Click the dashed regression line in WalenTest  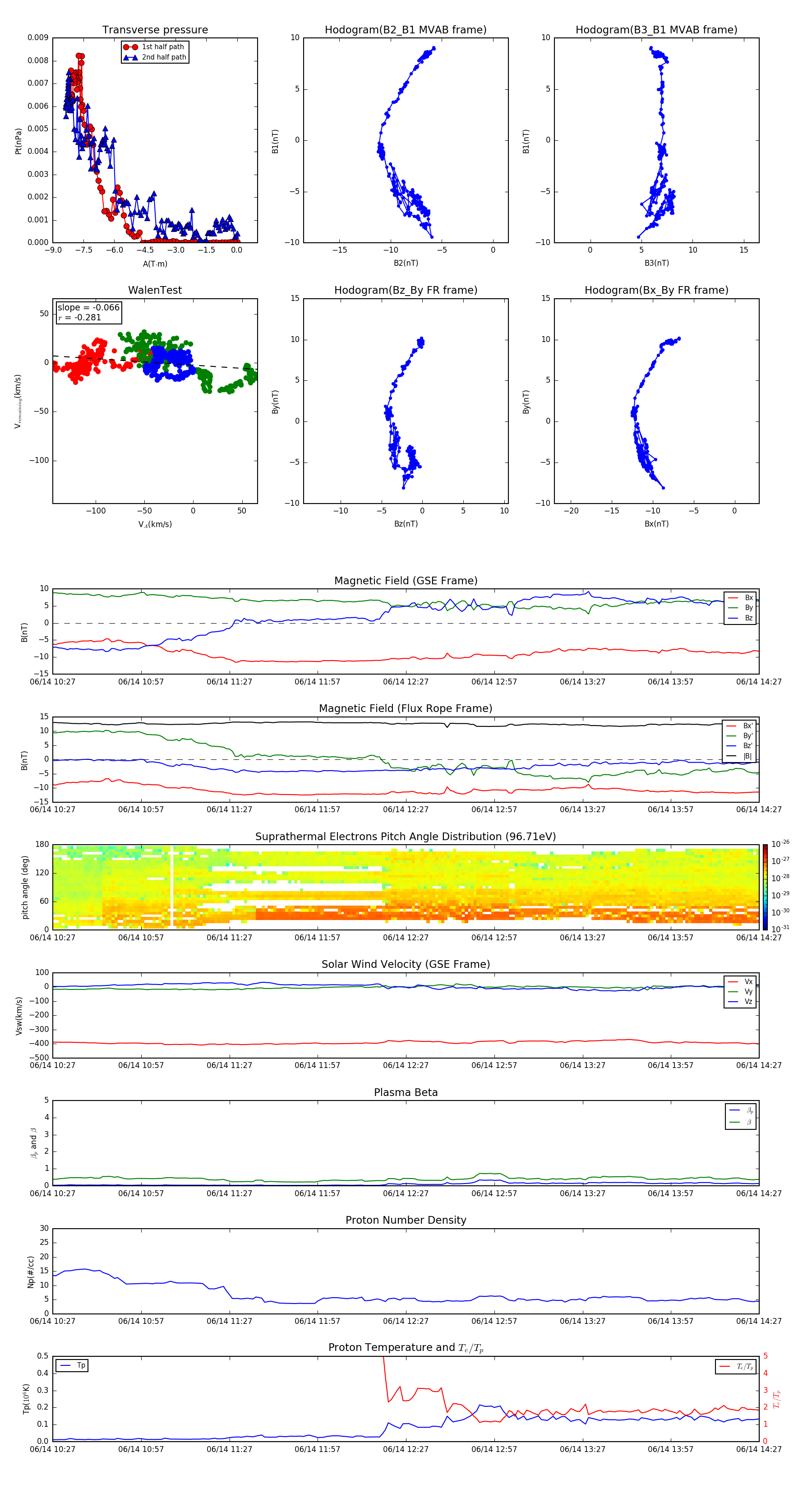point(155,363)
